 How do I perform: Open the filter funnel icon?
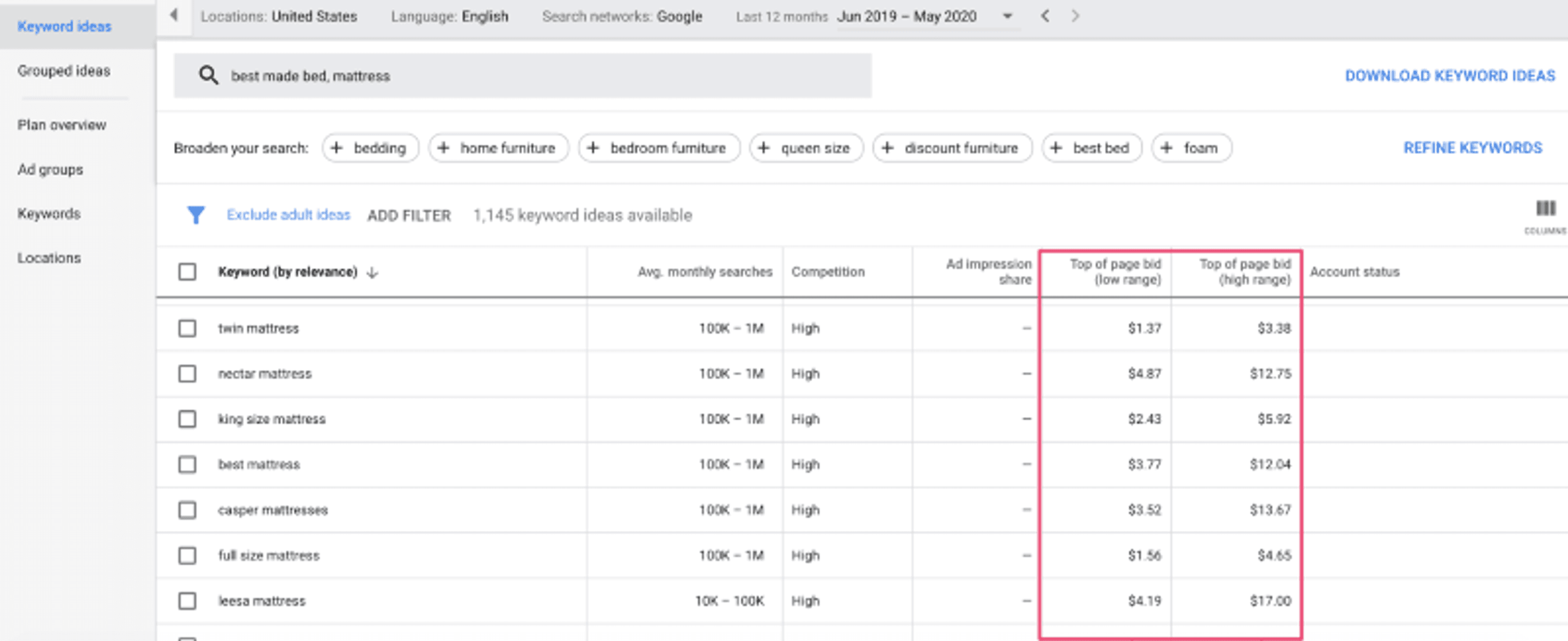point(195,215)
